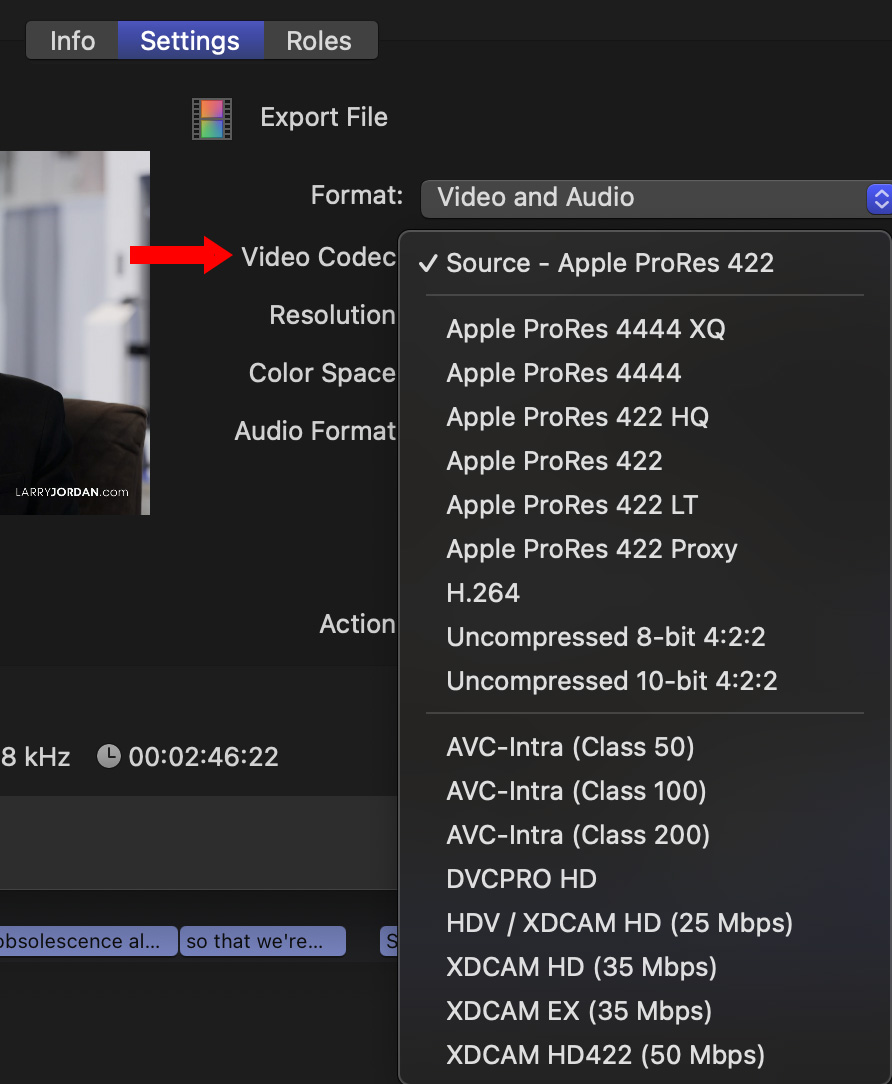This screenshot has width=892, height=1084.
Task: Select the 'so that we're...' caption clip
Action: click(x=262, y=941)
